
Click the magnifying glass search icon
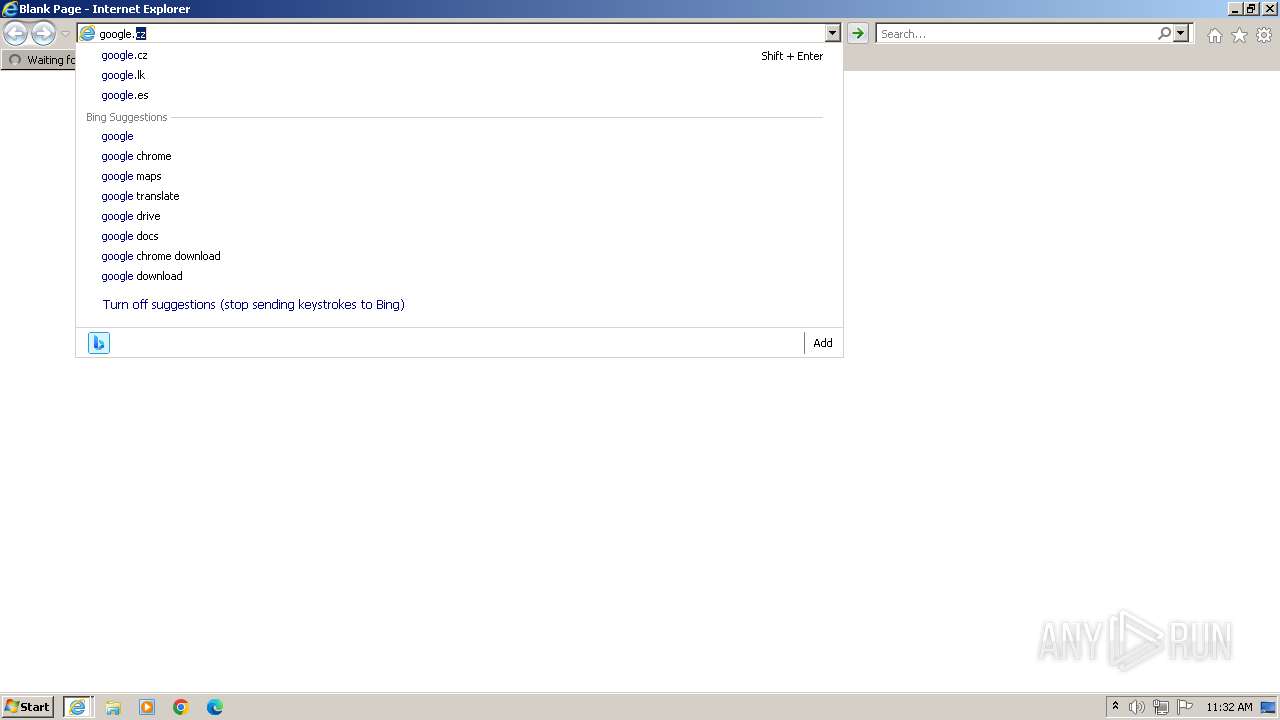[x=1164, y=34]
